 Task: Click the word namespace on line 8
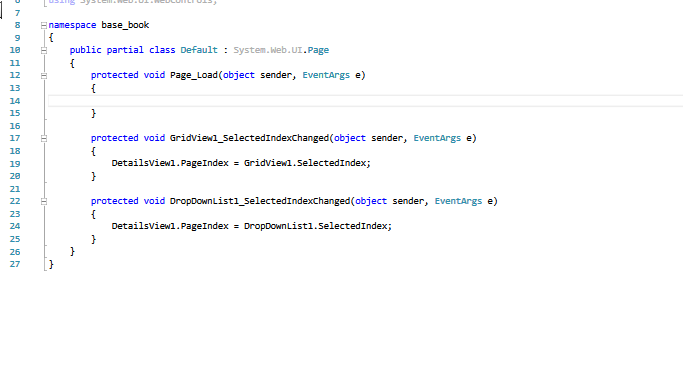[72, 25]
